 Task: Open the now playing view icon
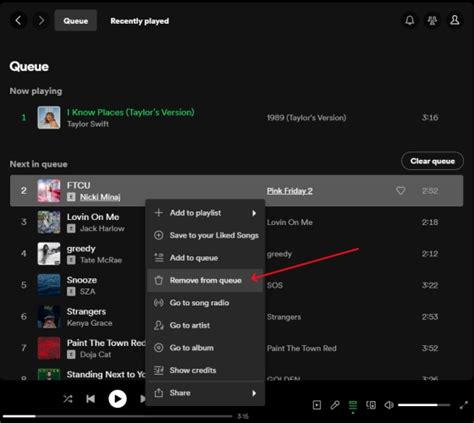[x=317, y=405]
